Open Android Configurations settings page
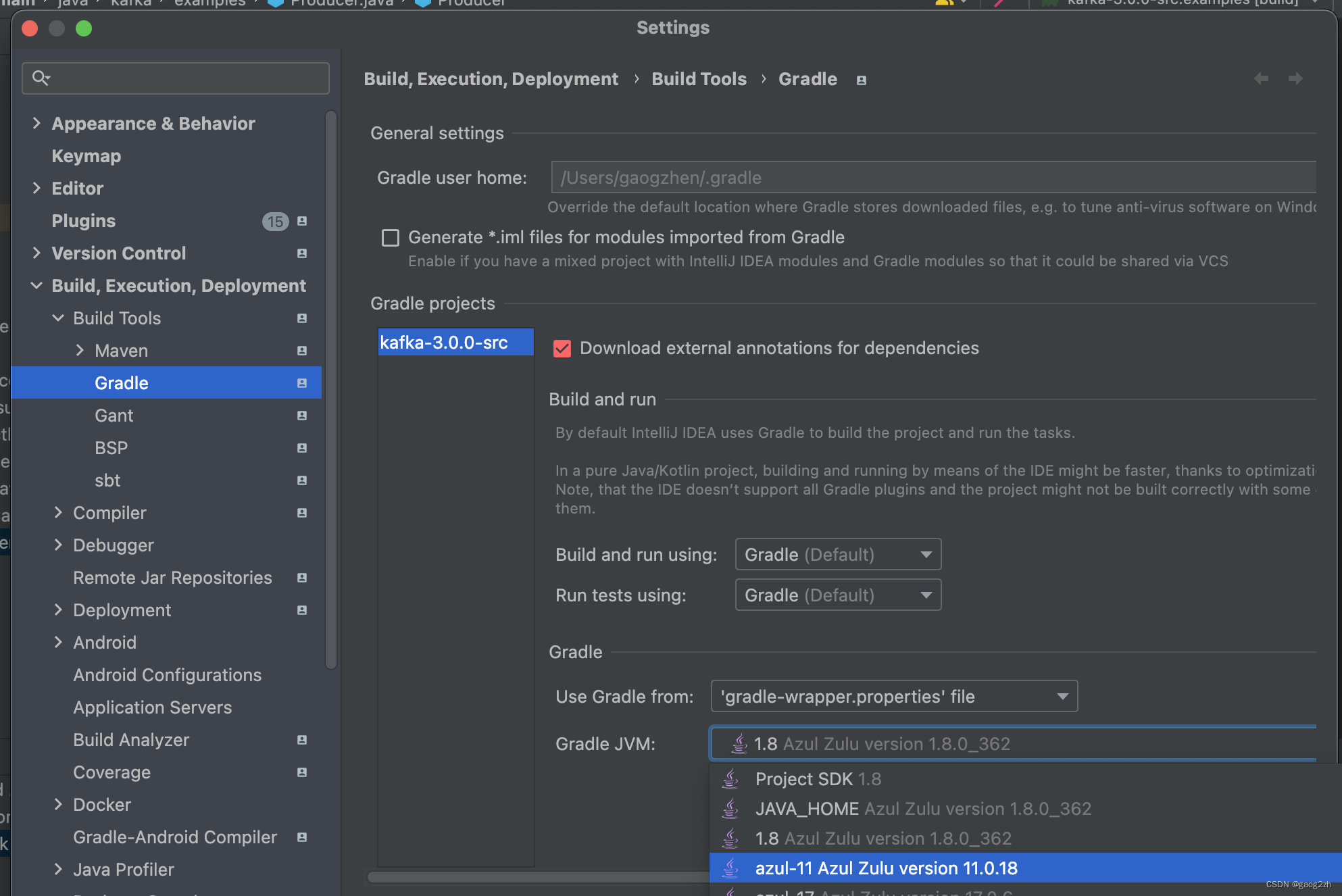This screenshot has width=1342, height=896. click(x=168, y=675)
